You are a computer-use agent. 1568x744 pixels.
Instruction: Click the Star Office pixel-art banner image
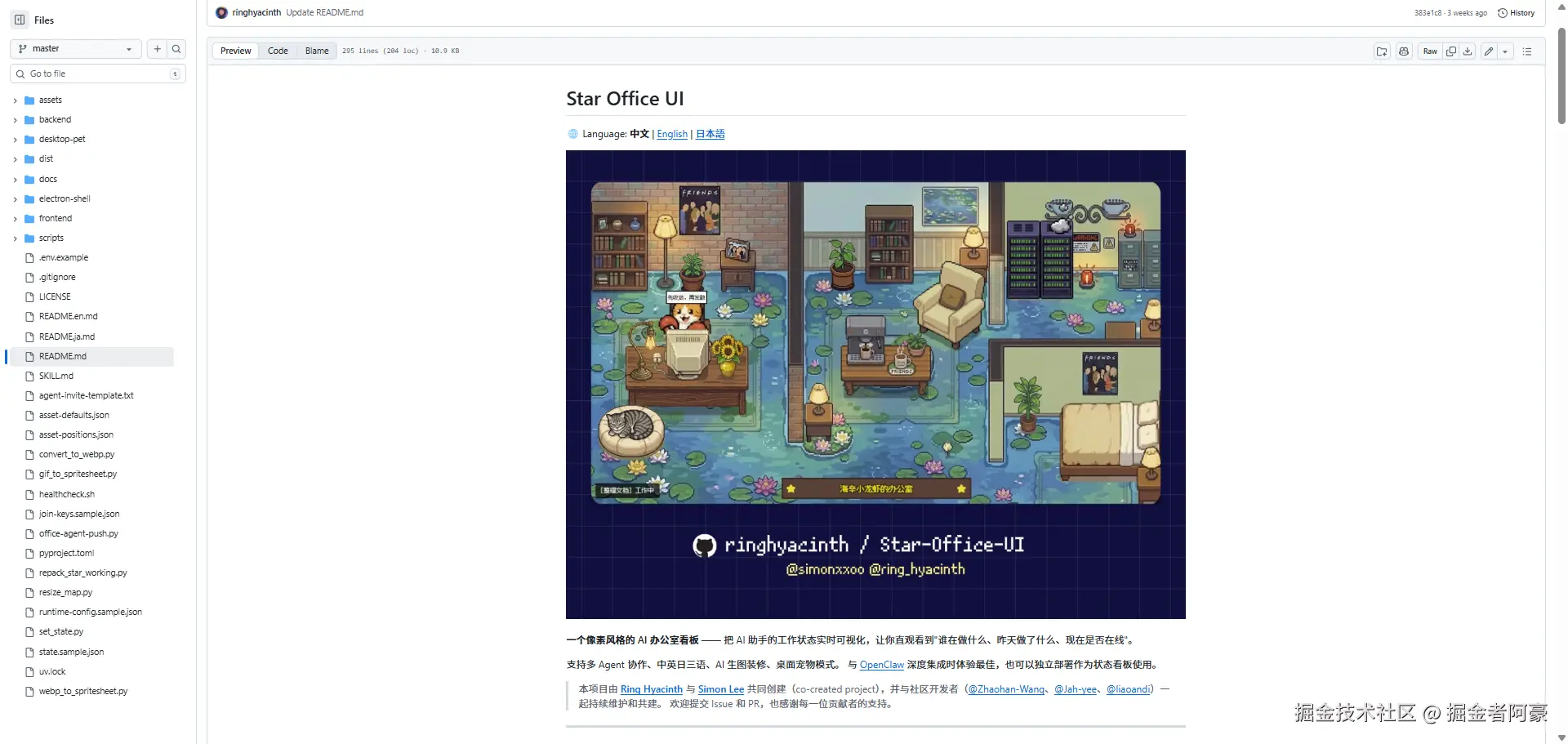(875, 385)
